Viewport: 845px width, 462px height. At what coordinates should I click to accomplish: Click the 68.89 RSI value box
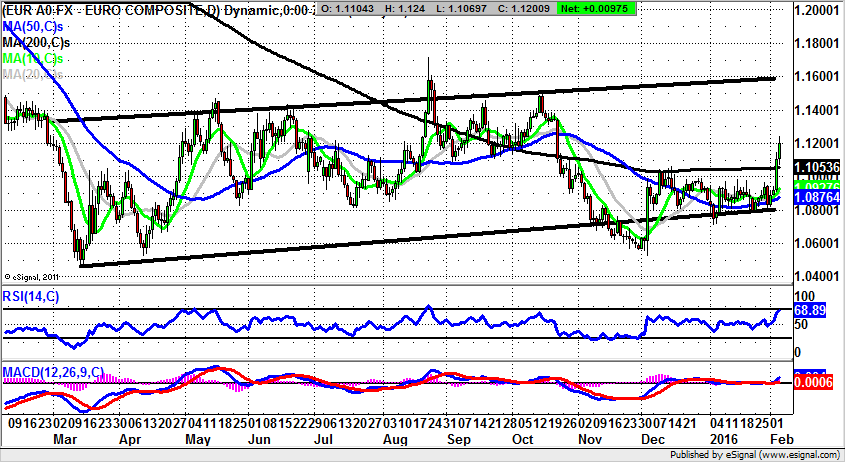point(809,313)
